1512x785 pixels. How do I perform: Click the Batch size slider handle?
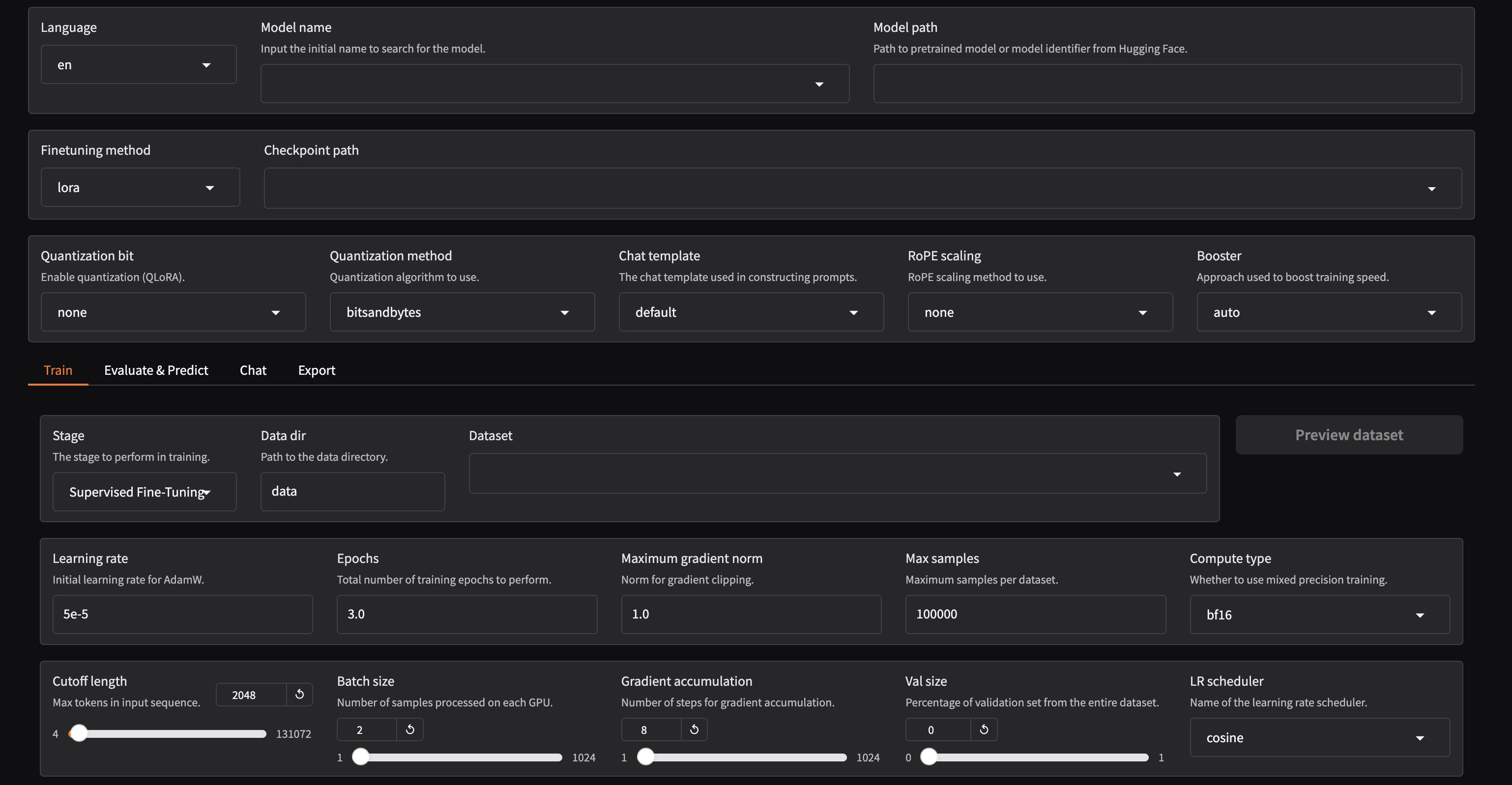[360, 757]
